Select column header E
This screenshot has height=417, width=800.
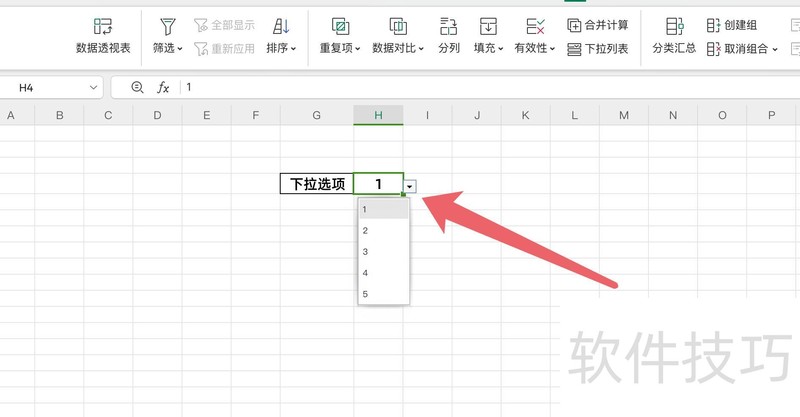207,115
